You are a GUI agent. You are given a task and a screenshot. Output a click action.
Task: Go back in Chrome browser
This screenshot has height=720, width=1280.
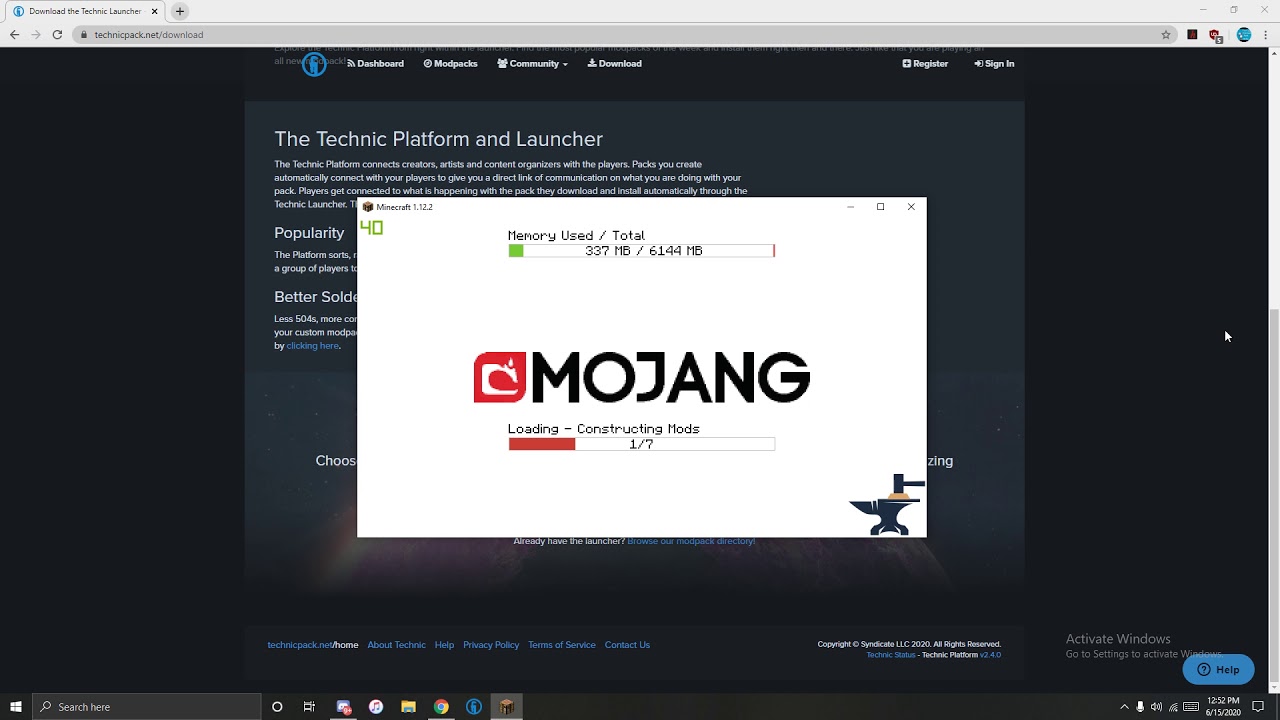(x=14, y=34)
